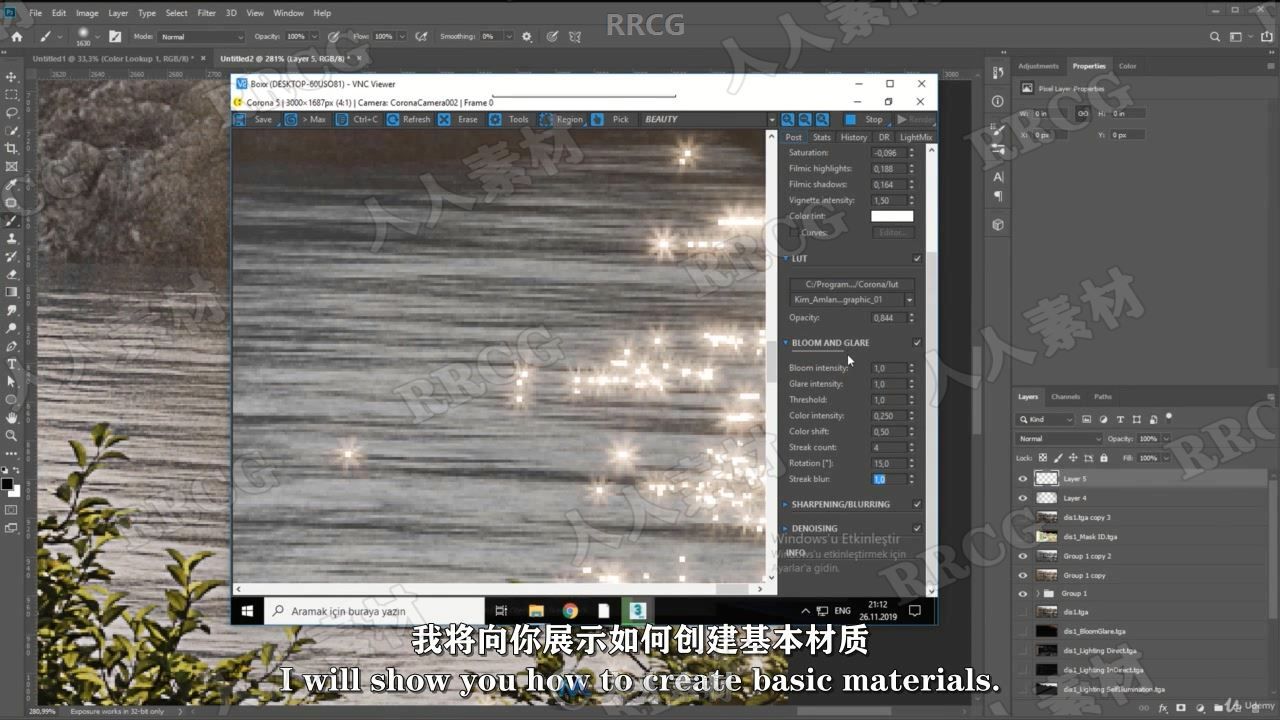Select the Zoom tool
Screen dimensions: 1280x720
click(x=11, y=435)
